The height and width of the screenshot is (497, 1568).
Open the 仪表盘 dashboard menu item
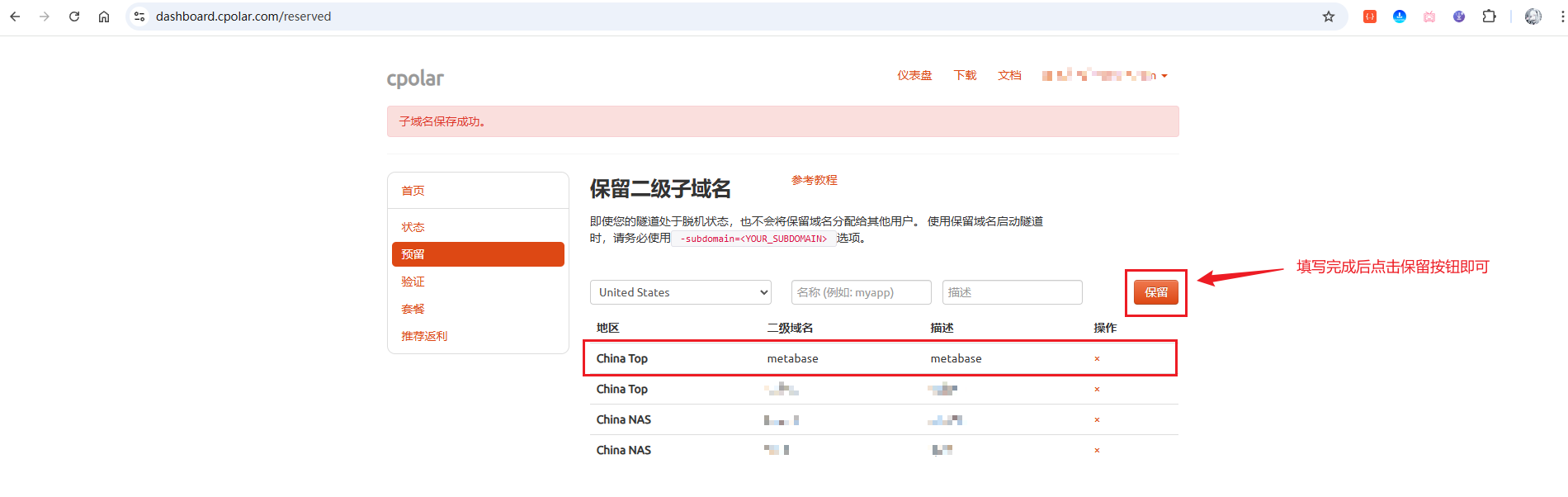pyautogui.click(x=914, y=76)
